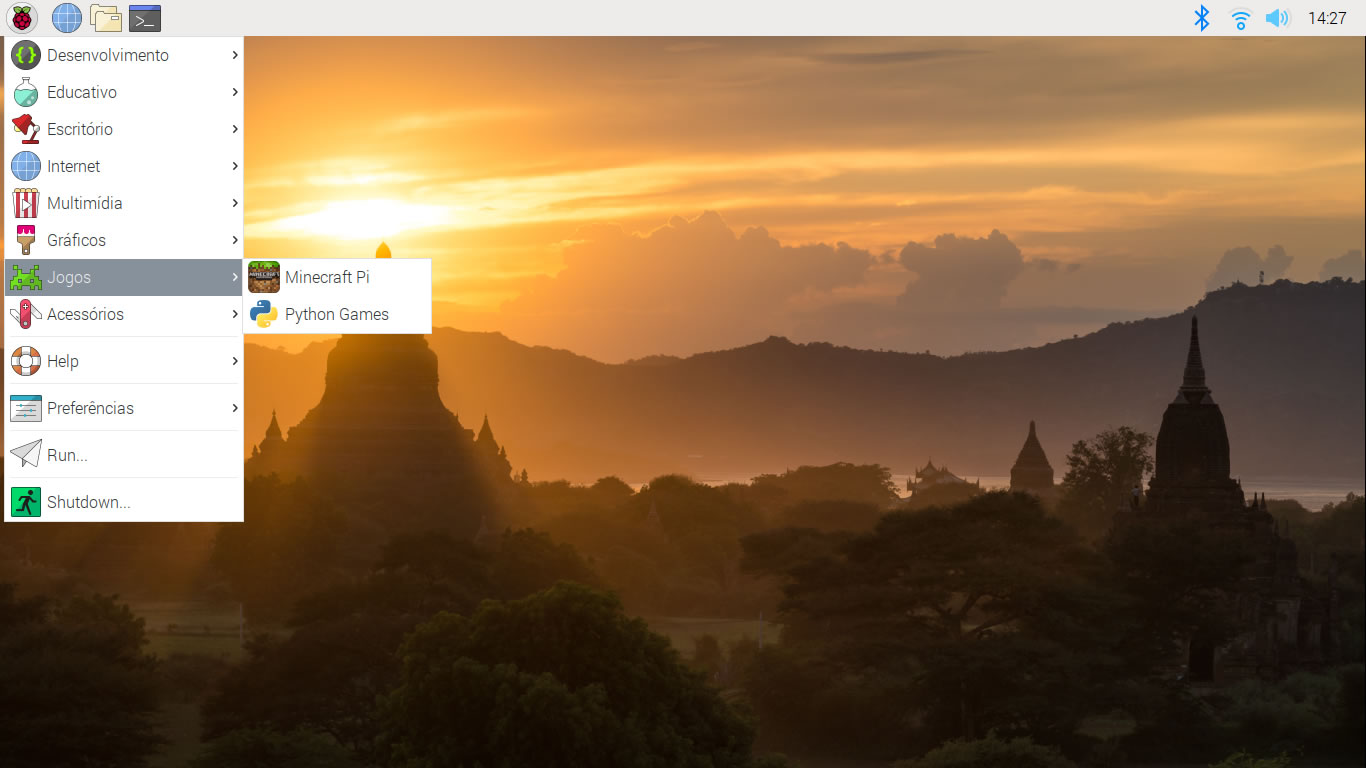Expand the Acessórios submenu arrow

point(235,314)
